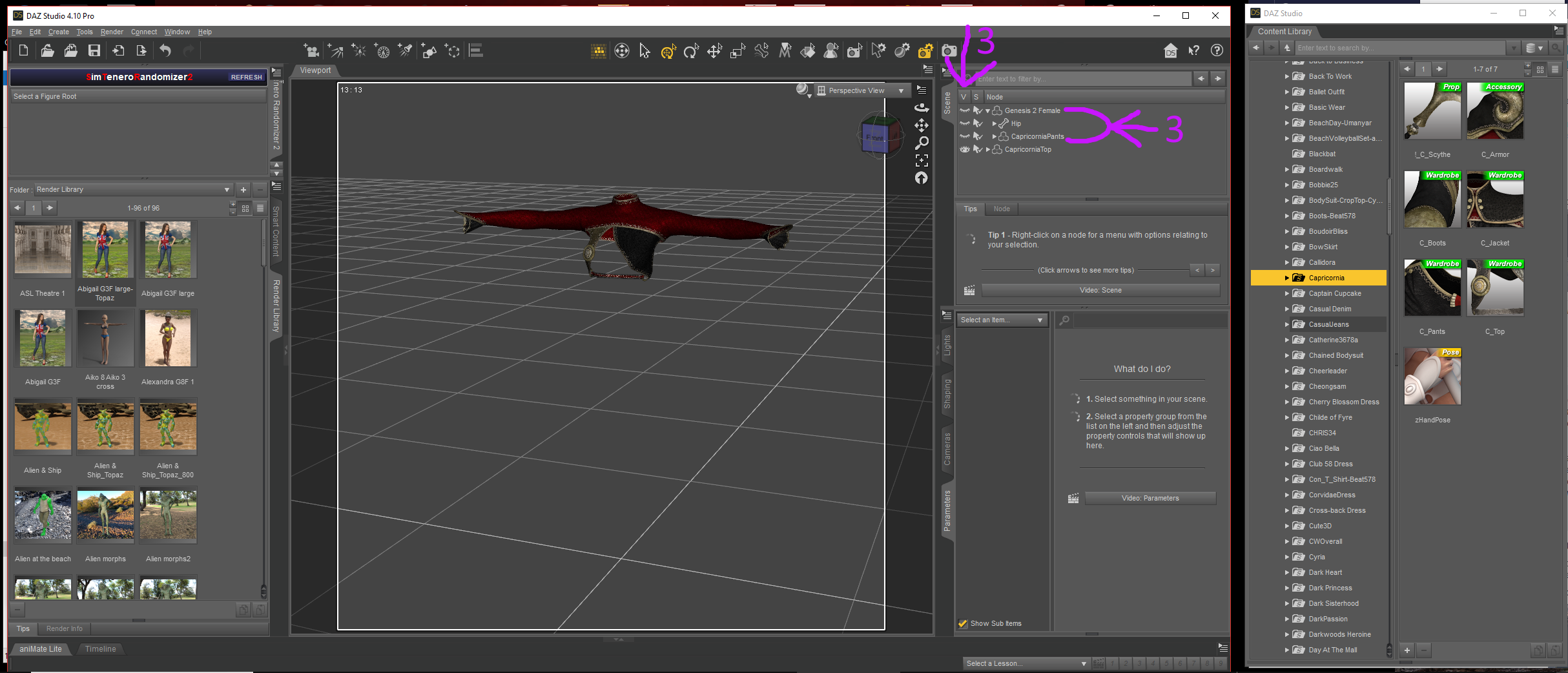Choose the Rotate tool

(x=691, y=50)
